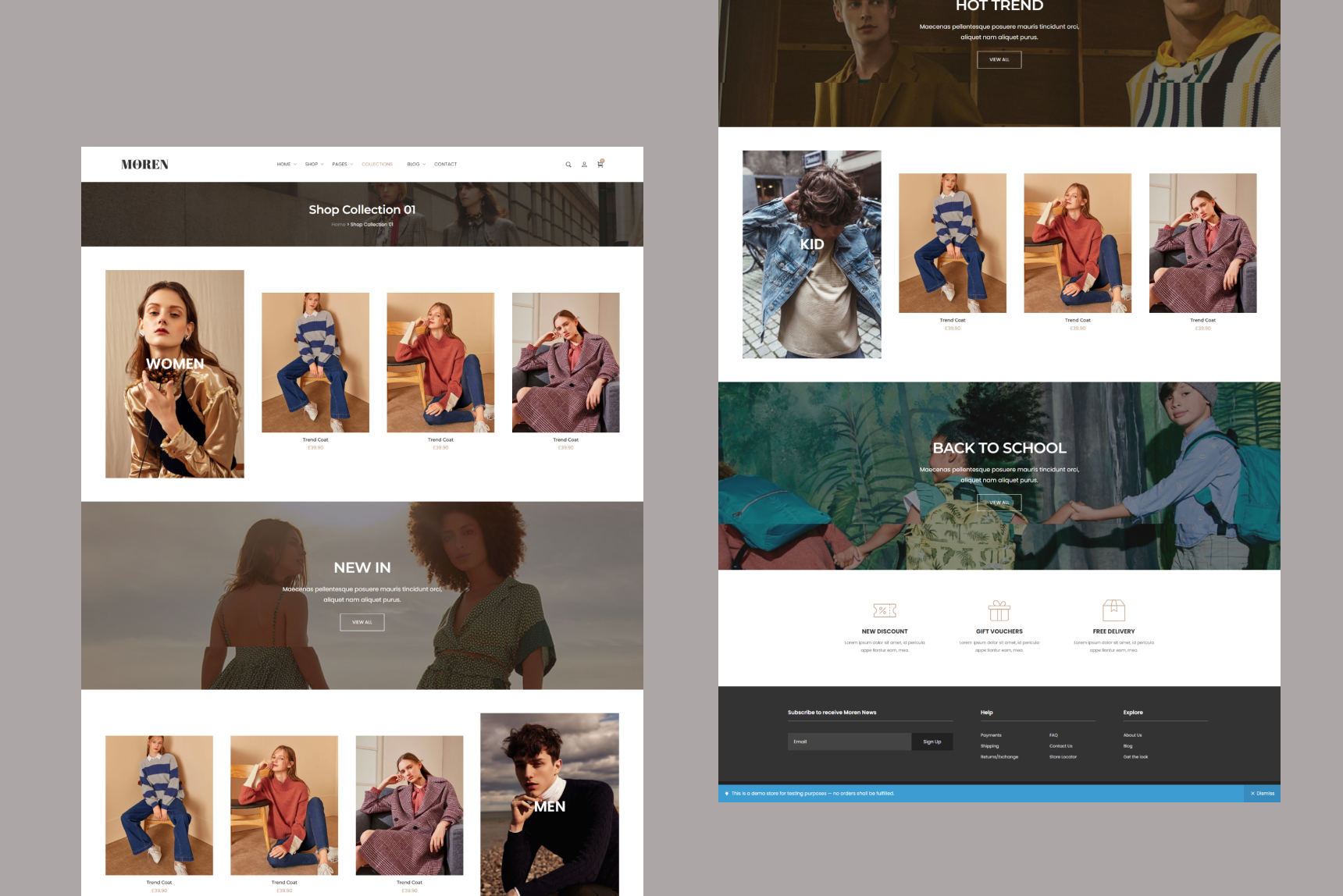1343x896 pixels.
Task: Click the FAQ footer link
Action: tap(1053, 735)
